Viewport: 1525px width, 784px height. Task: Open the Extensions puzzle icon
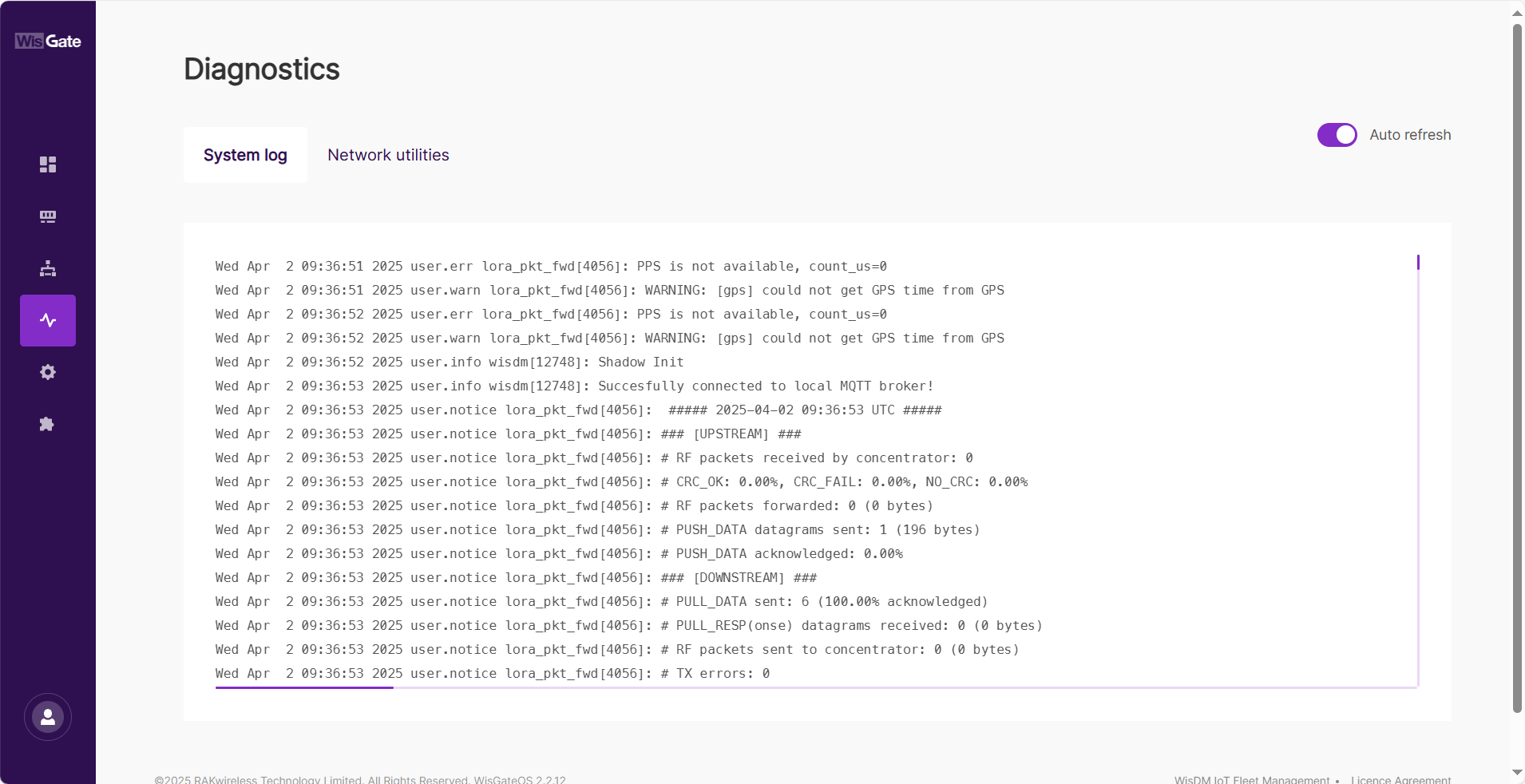coord(48,424)
